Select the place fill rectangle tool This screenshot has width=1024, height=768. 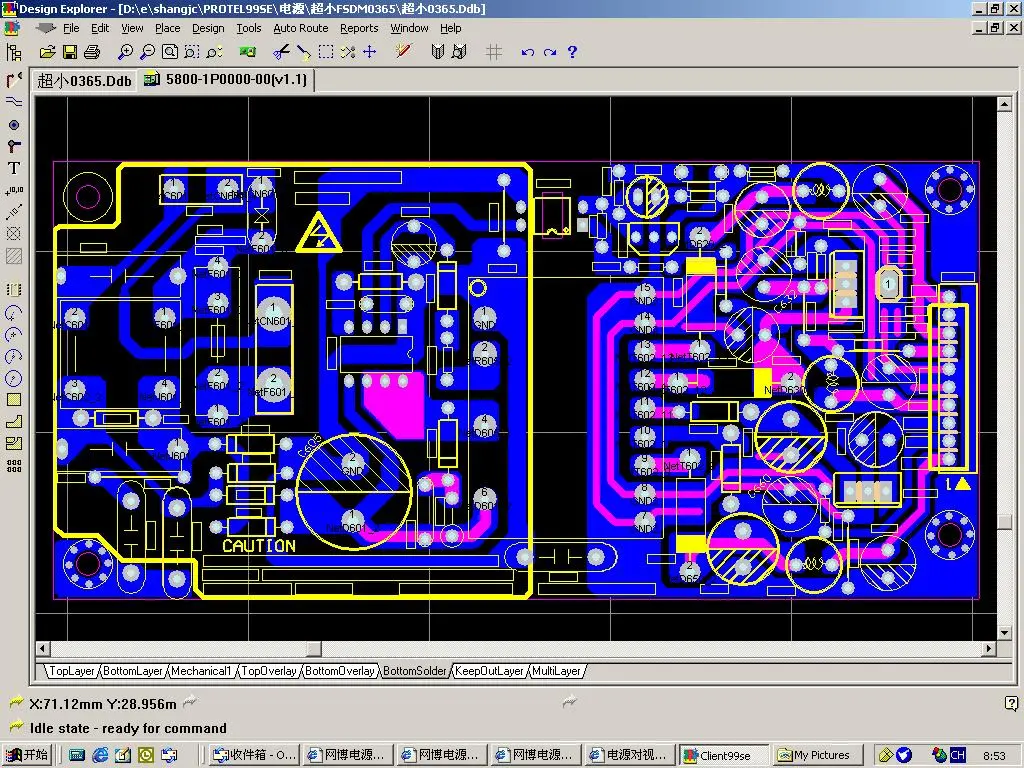14,400
